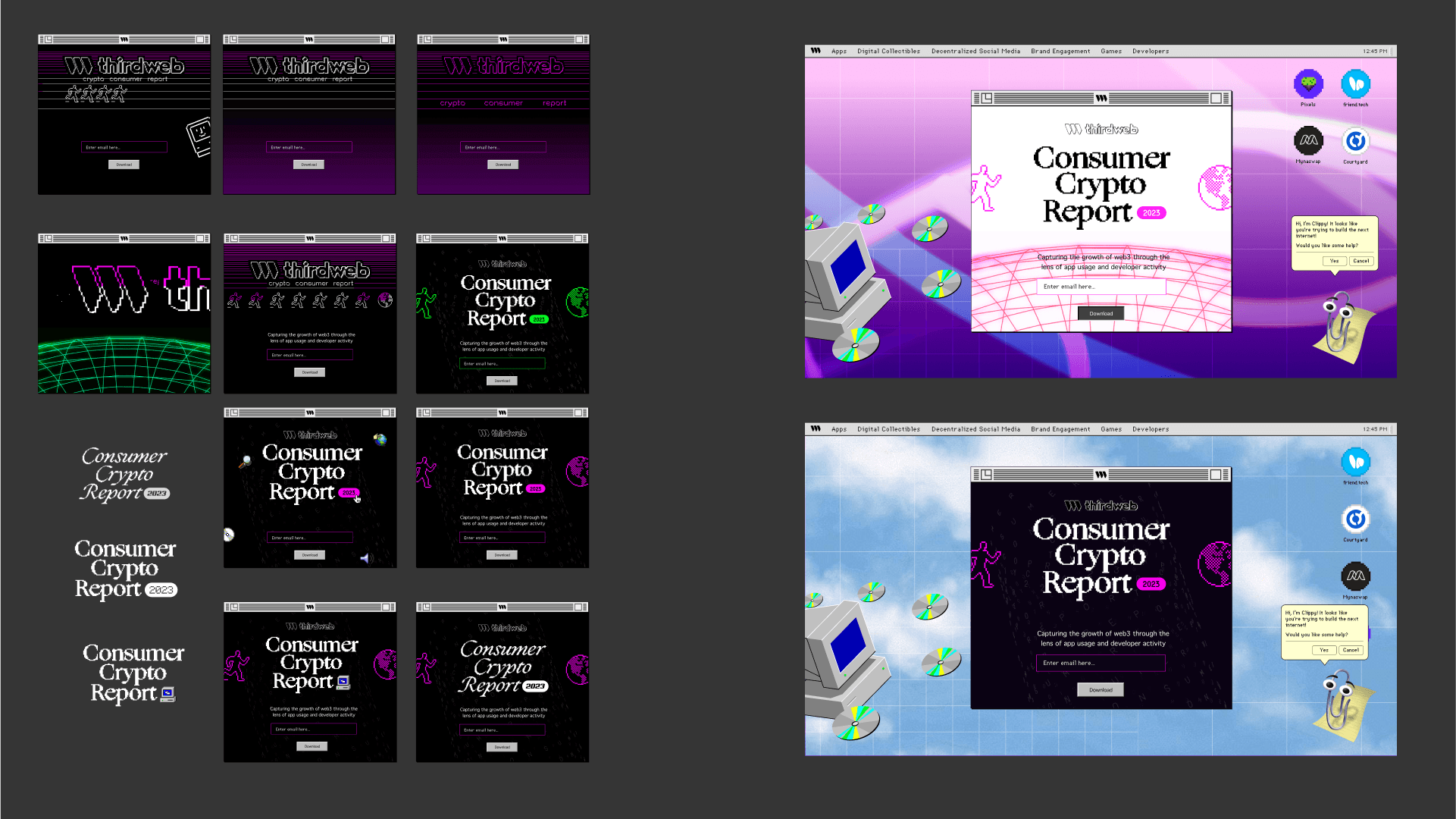Focus email field in purple mockup window
Image resolution: width=1456 pixels, height=819 pixels.
point(1101,287)
